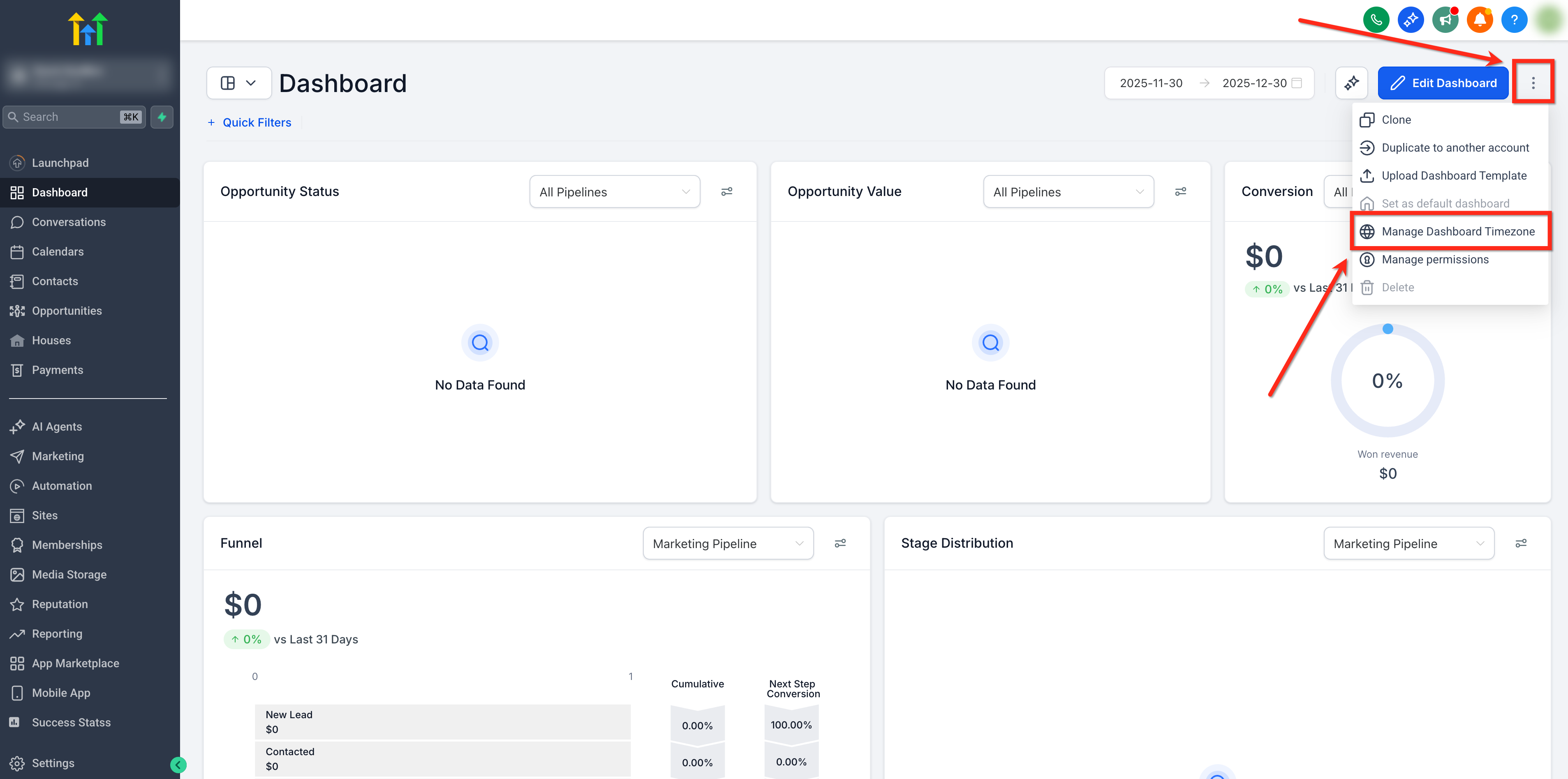Open Opportunity Status widget filter settings icon
Viewport: 1568px width, 779px height.
[x=727, y=191]
